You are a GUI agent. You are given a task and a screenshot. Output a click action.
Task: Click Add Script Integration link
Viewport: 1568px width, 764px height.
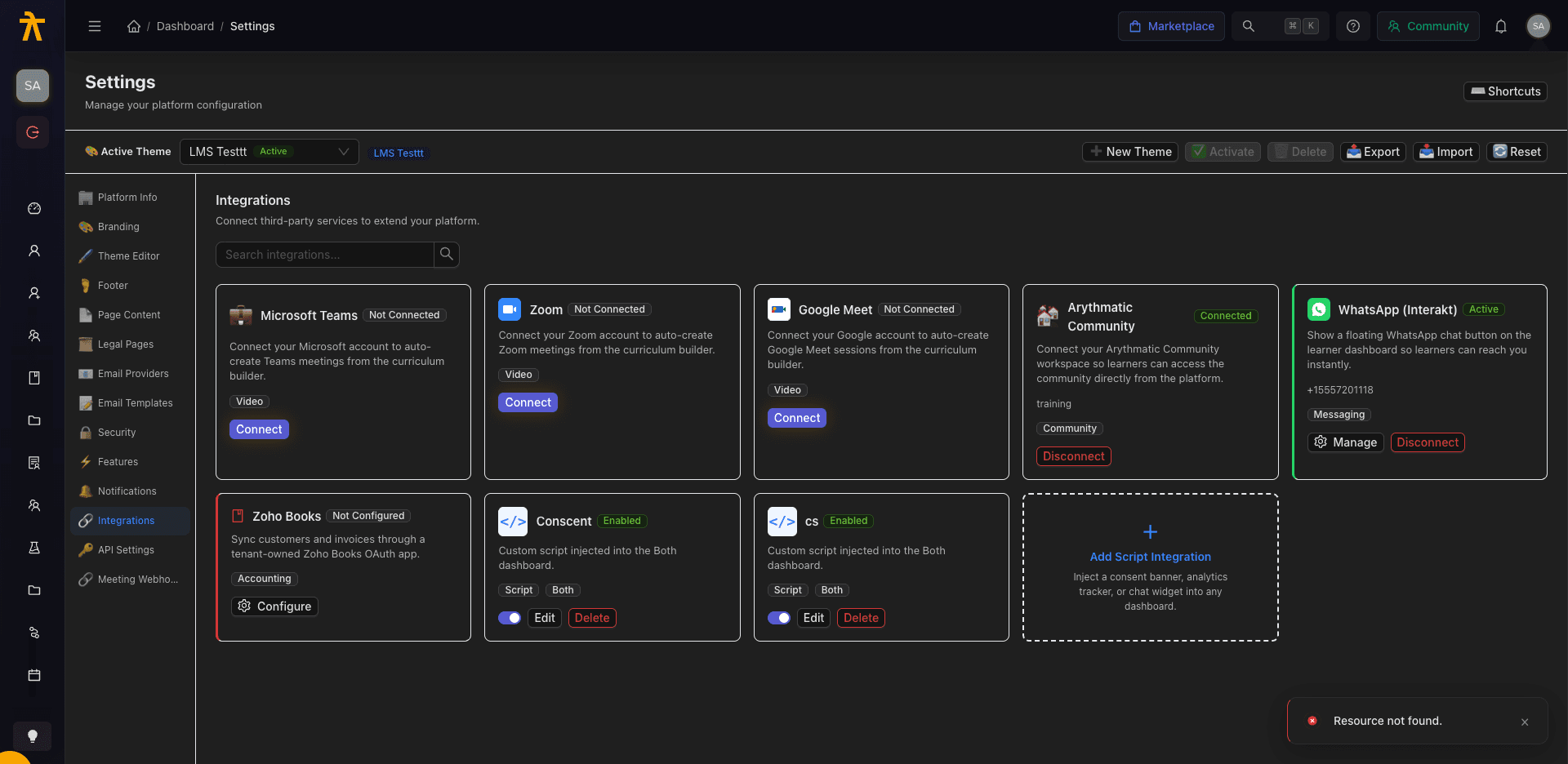(x=1150, y=557)
